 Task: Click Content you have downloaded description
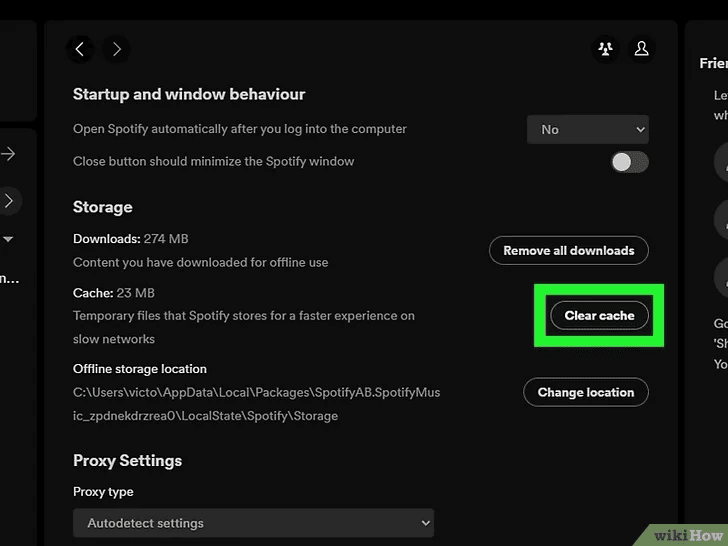(x=201, y=263)
